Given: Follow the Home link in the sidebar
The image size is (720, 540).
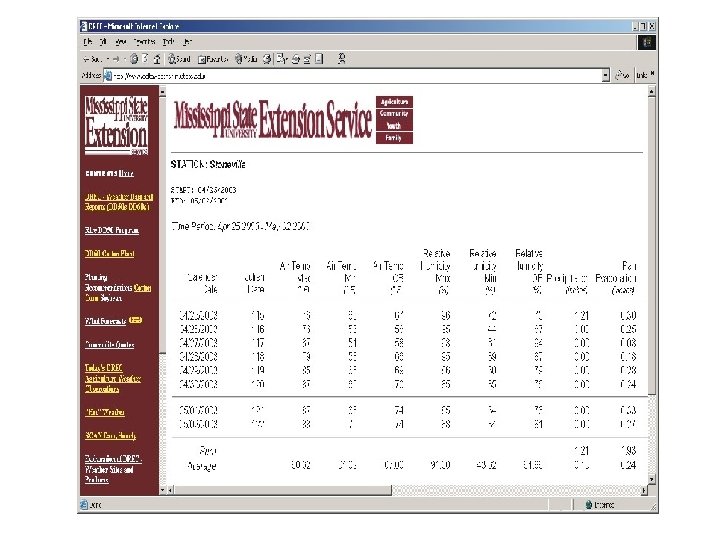Looking at the screenshot, I should tap(126, 174).
